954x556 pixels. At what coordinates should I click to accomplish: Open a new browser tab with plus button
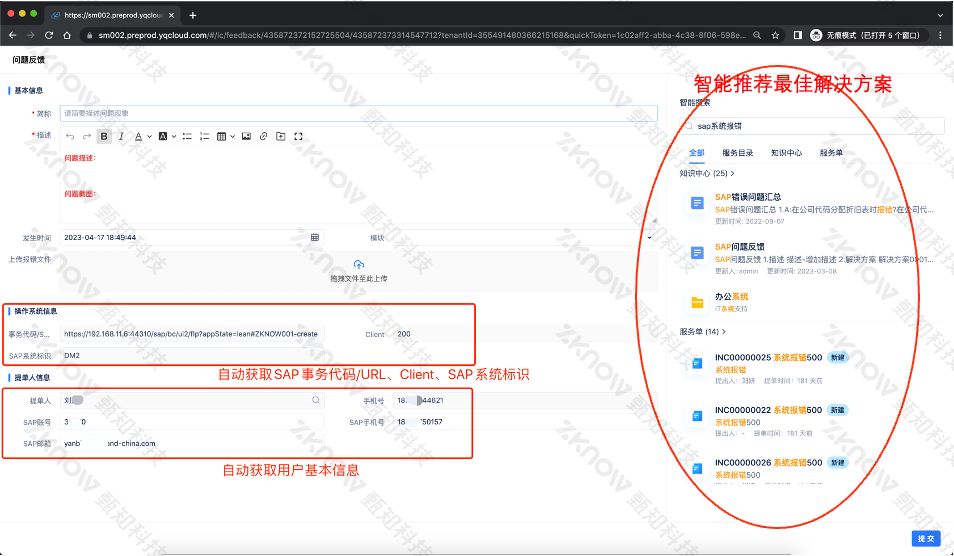(x=193, y=15)
